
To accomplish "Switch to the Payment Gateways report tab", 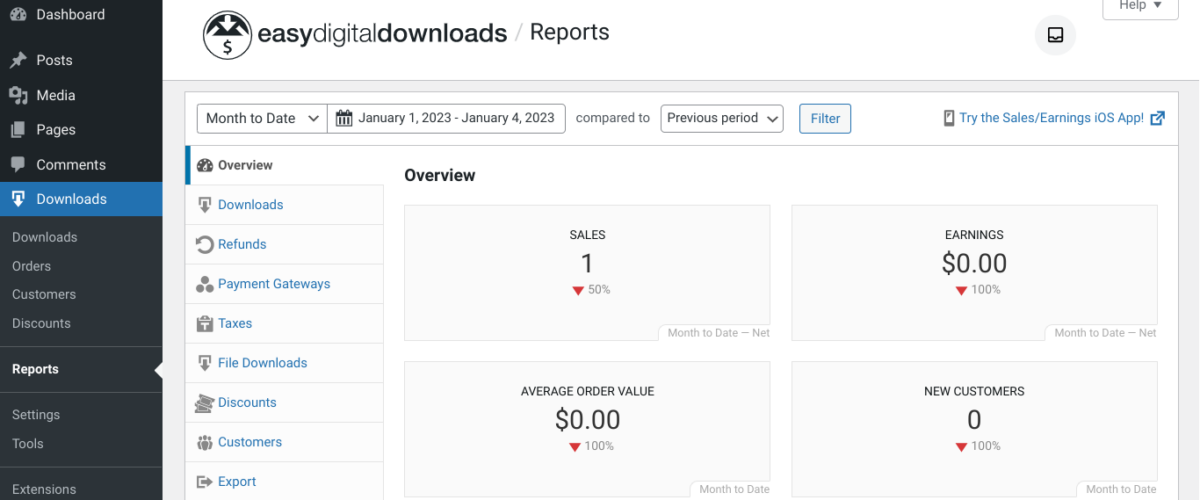I will (x=285, y=284).
